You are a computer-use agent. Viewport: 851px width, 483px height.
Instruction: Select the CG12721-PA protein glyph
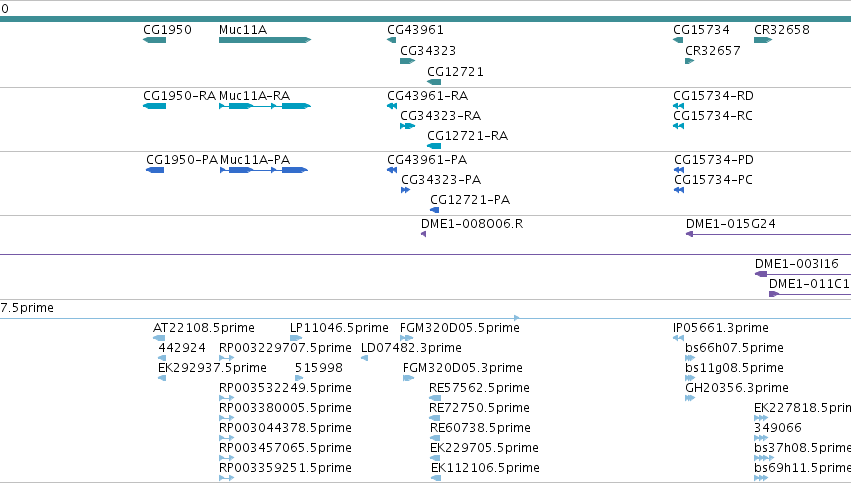434,210
